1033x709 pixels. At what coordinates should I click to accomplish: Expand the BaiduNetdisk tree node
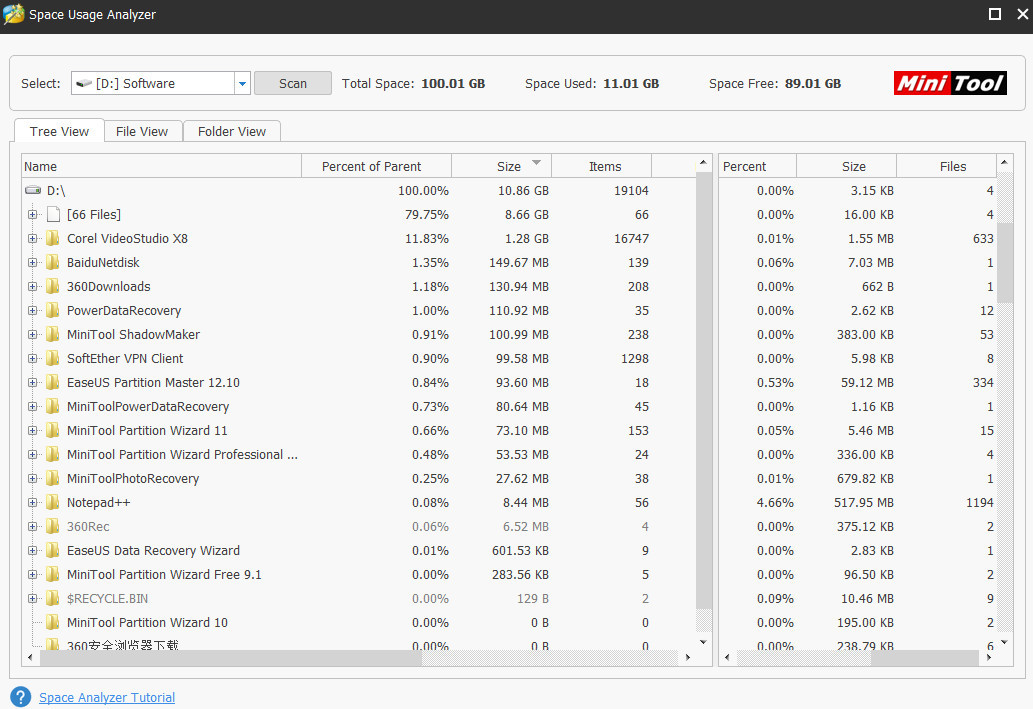point(32,262)
